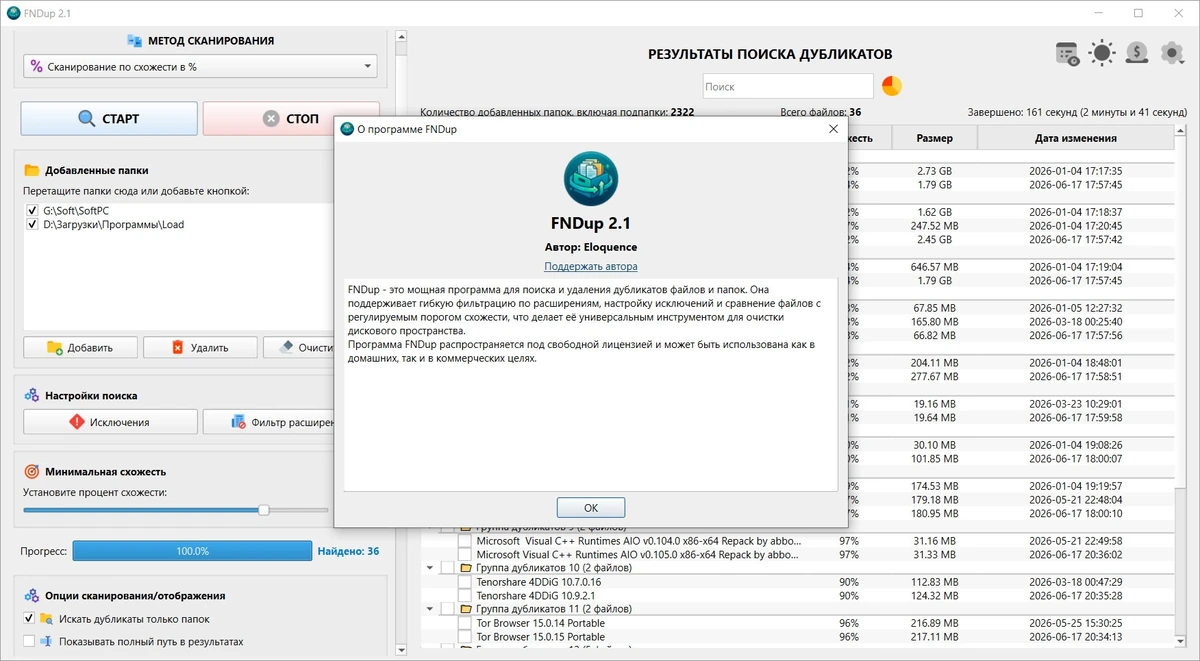Screen dimensions: 1200x661
Task: Click the Автор: Eloquence text
Action: click(x=590, y=247)
